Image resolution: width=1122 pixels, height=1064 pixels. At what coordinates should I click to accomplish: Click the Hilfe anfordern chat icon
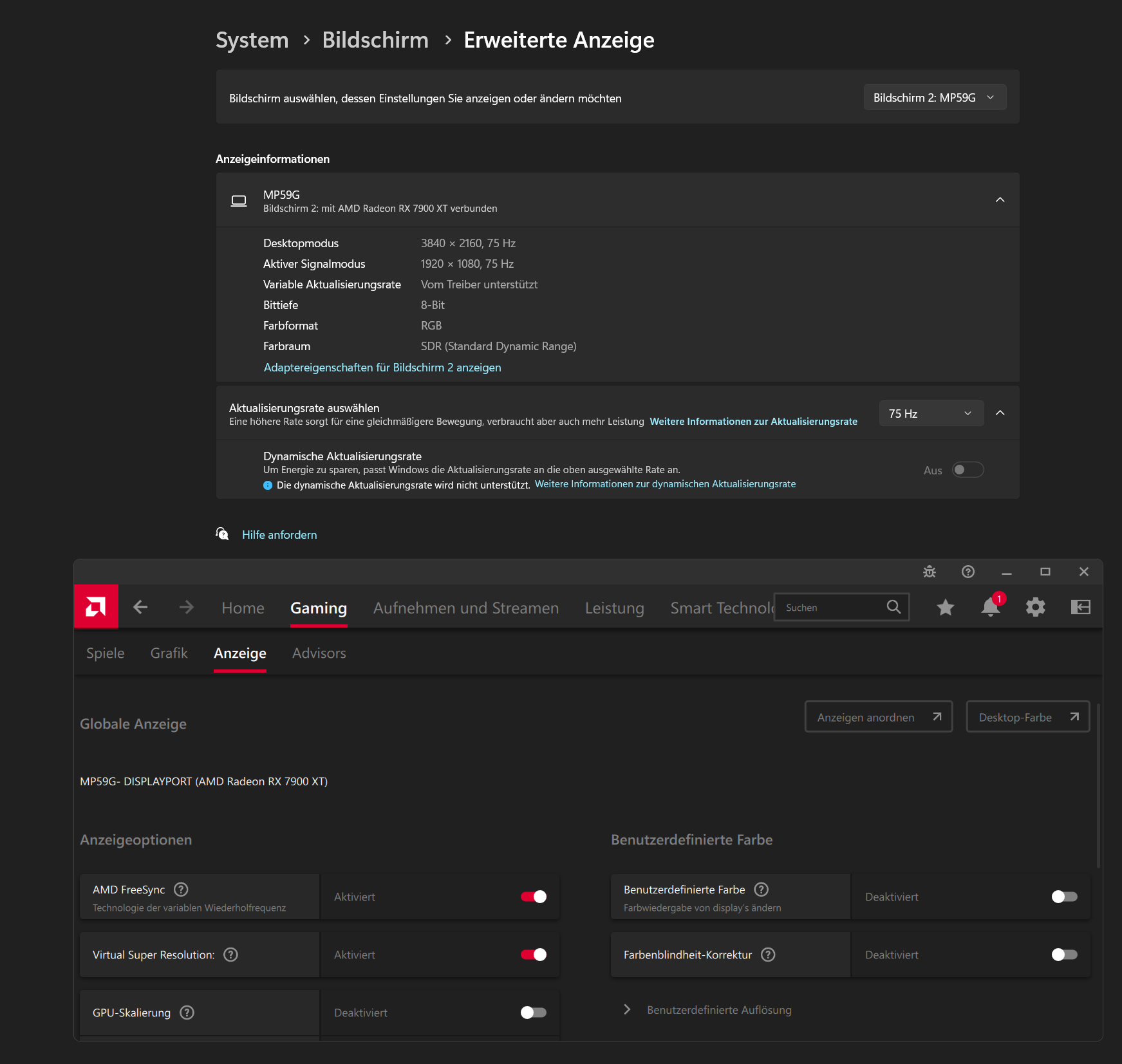click(x=222, y=534)
